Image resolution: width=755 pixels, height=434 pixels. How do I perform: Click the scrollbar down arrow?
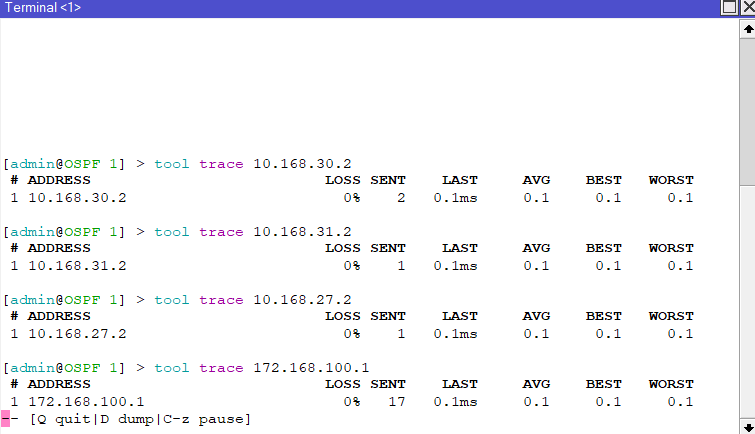click(x=747, y=425)
